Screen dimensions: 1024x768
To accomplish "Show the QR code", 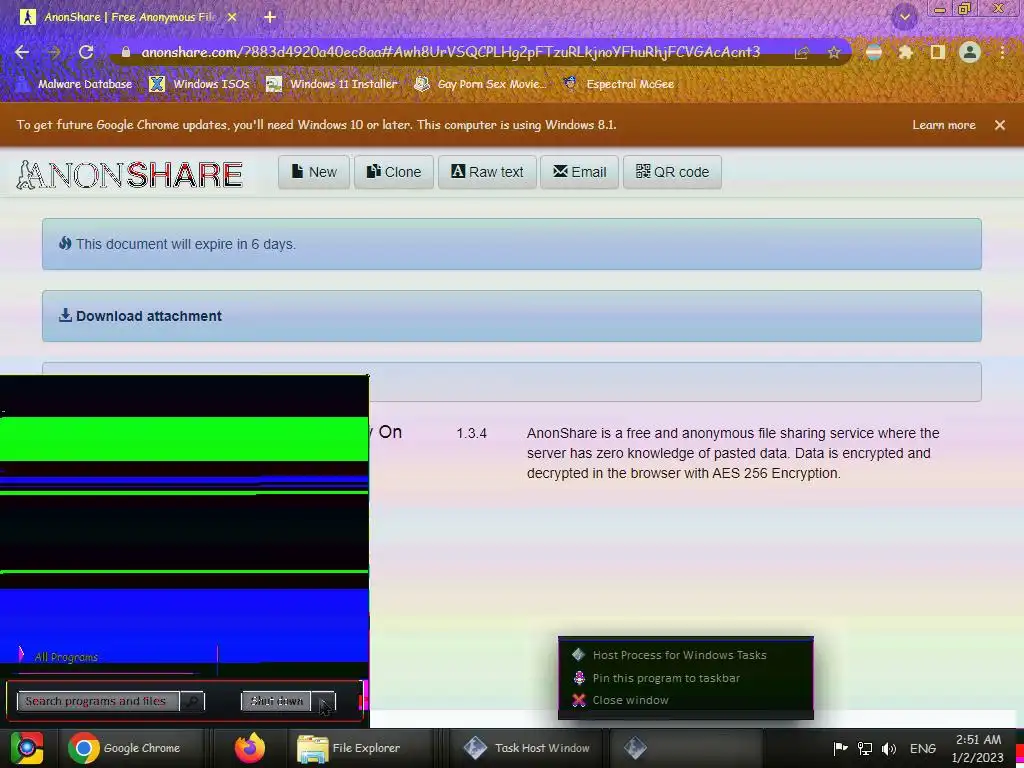I will (672, 172).
